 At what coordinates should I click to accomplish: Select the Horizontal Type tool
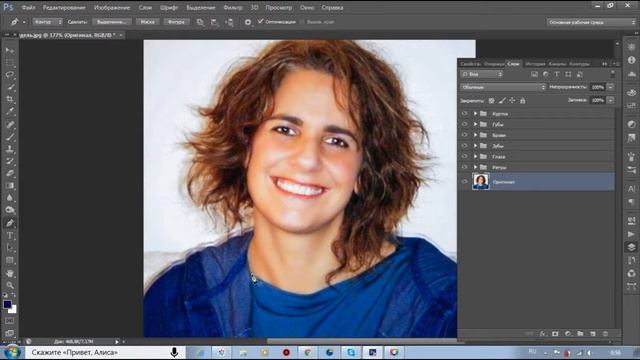click(x=10, y=236)
